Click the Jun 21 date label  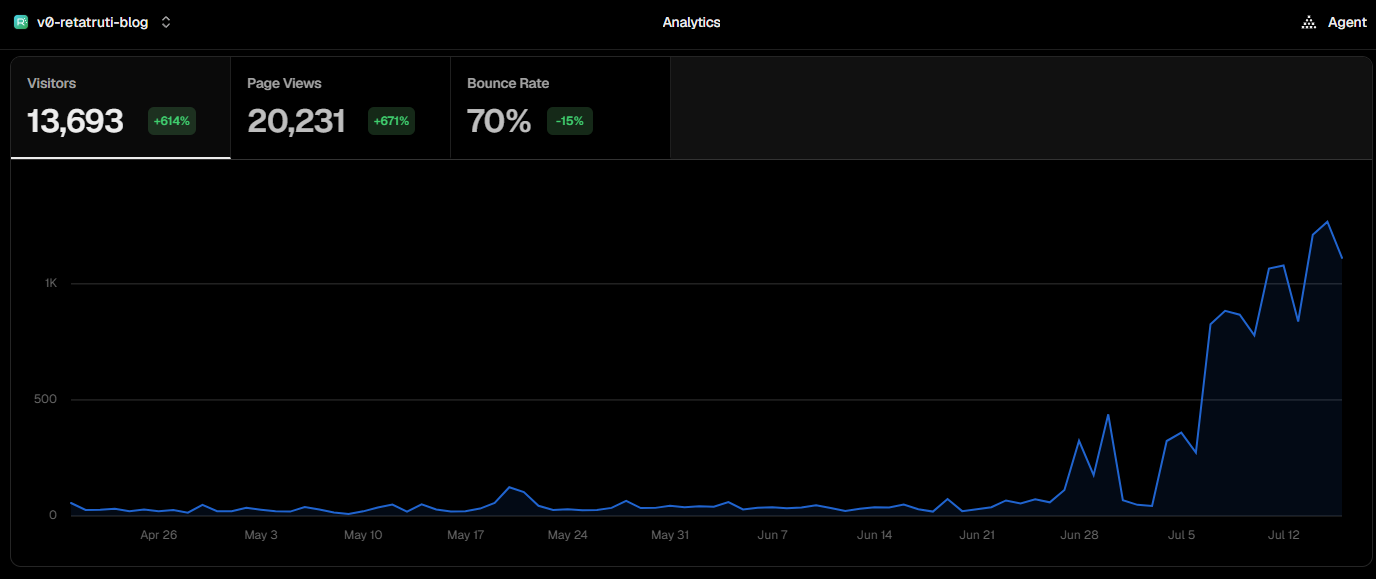coord(977,535)
